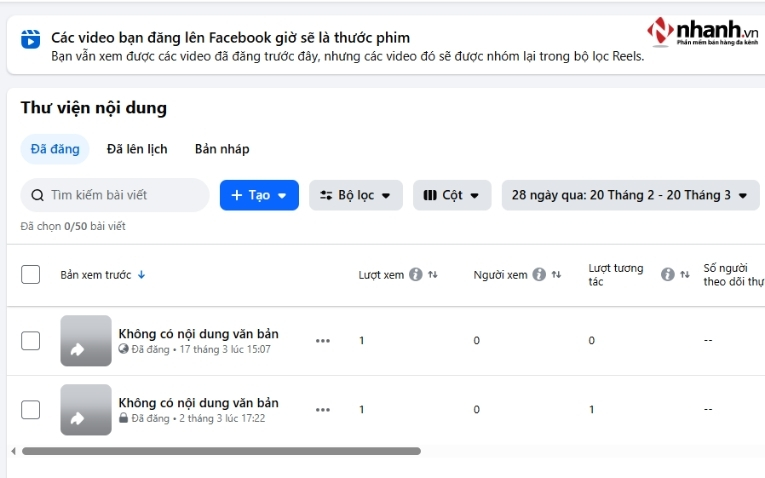Click Lượt xem value for 17 tháng 3 post
This screenshot has width=765, height=478.
(362, 340)
